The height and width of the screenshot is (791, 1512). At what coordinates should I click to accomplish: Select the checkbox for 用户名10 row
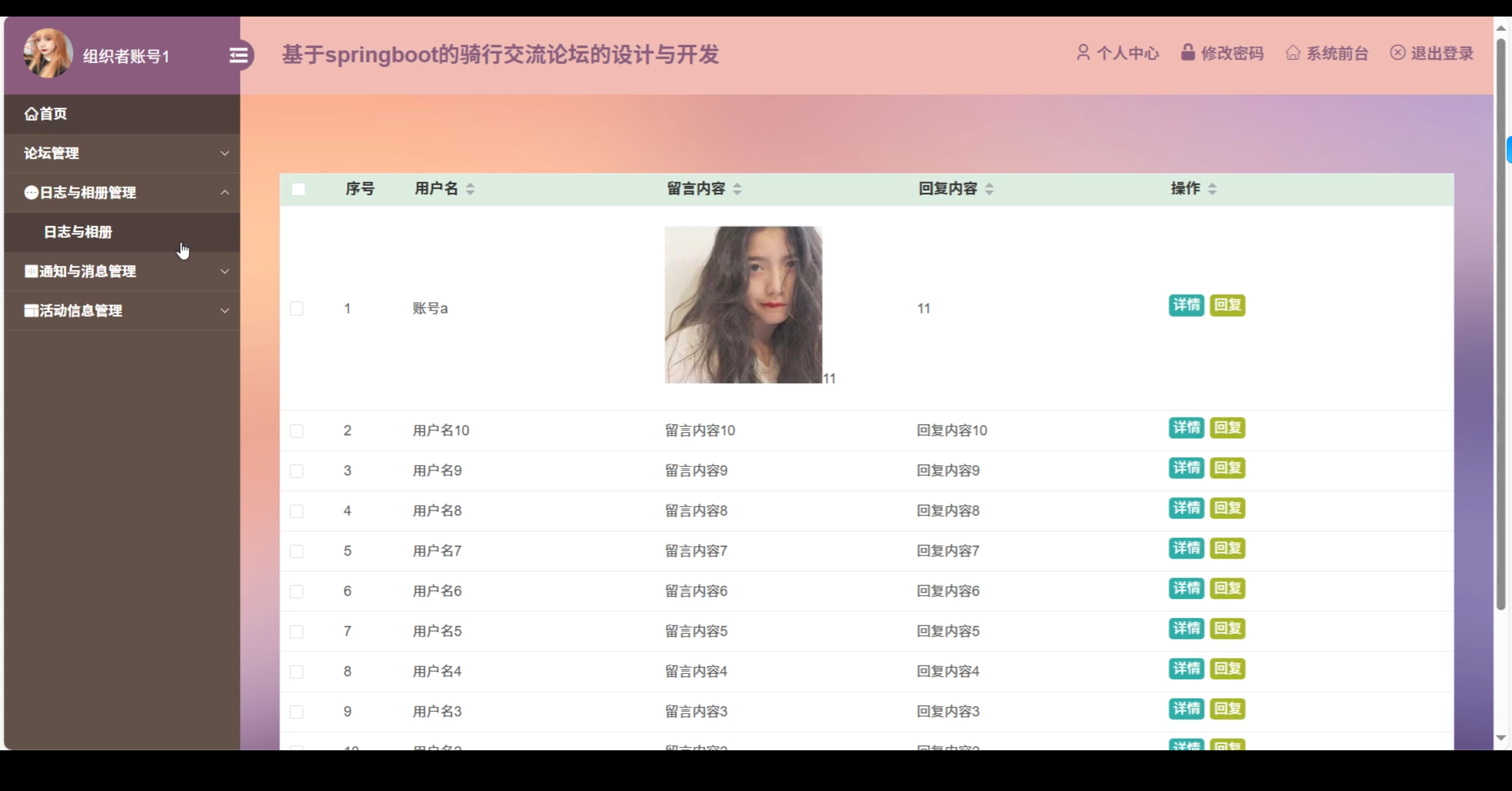[x=296, y=431]
